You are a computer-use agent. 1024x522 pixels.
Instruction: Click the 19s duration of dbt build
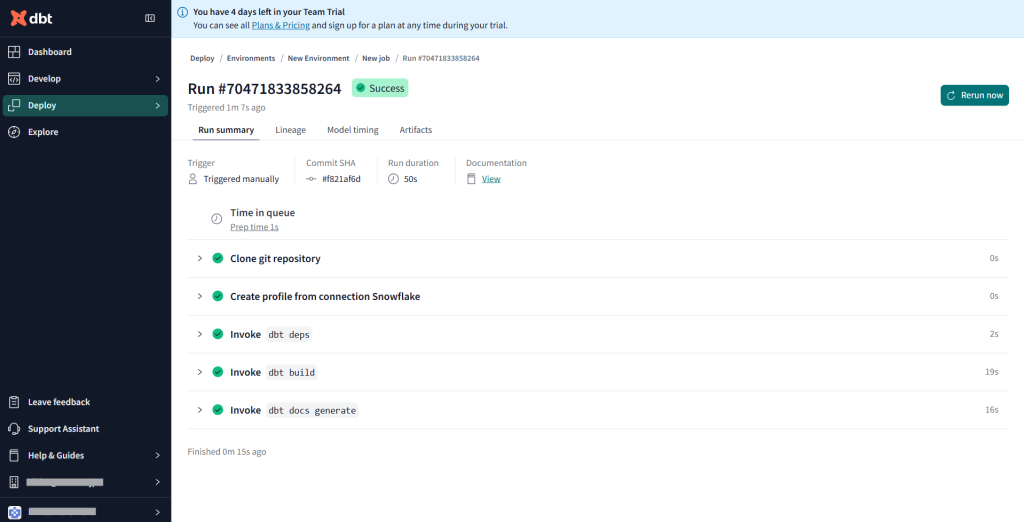click(x=992, y=372)
